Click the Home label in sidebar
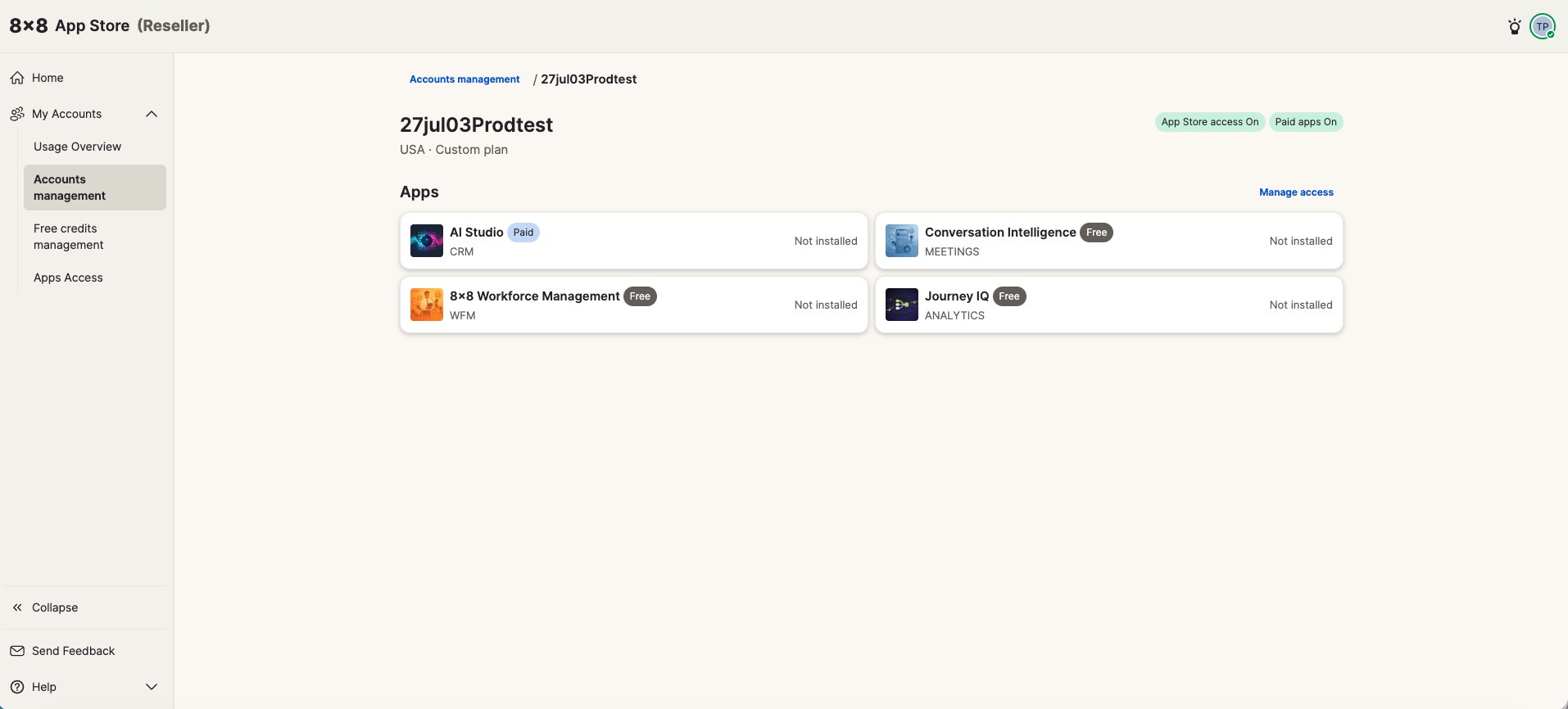Image resolution: width=1568 pixels, height=709 pixels. click(48, 78)
